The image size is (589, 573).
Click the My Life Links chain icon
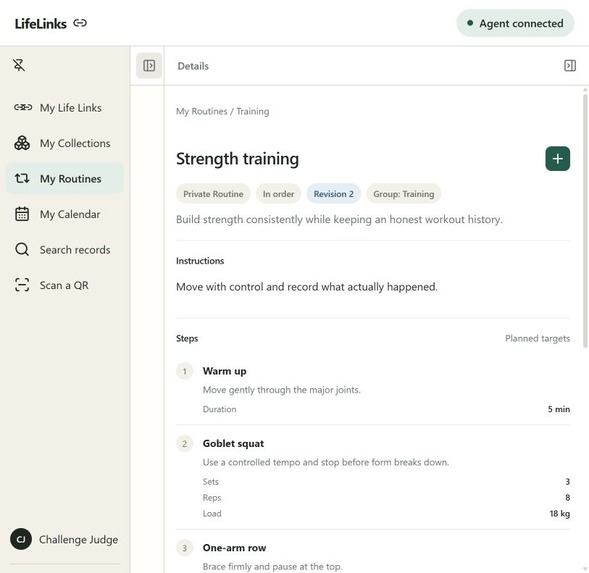click(23, 107)
